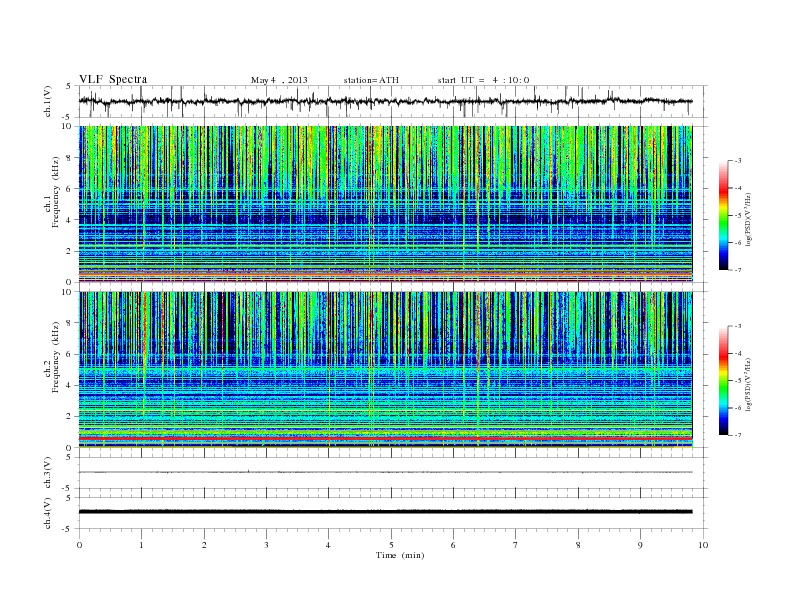
Task: Click the "9" tick on Time axis
Action: [x=640, y=545]
